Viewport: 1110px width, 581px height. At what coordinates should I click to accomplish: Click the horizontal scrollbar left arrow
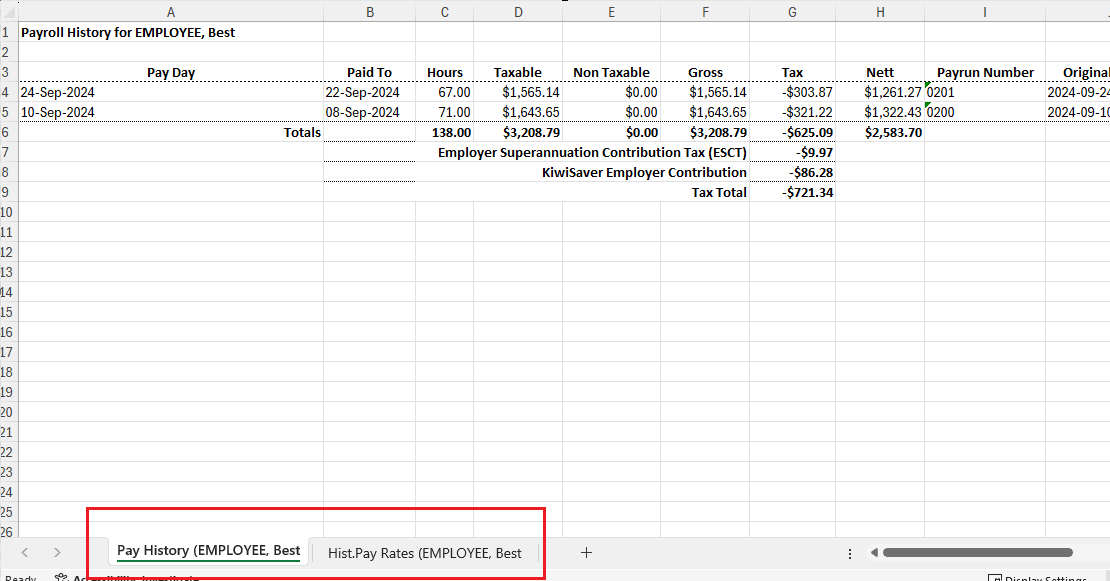click(x=874, y=553)
